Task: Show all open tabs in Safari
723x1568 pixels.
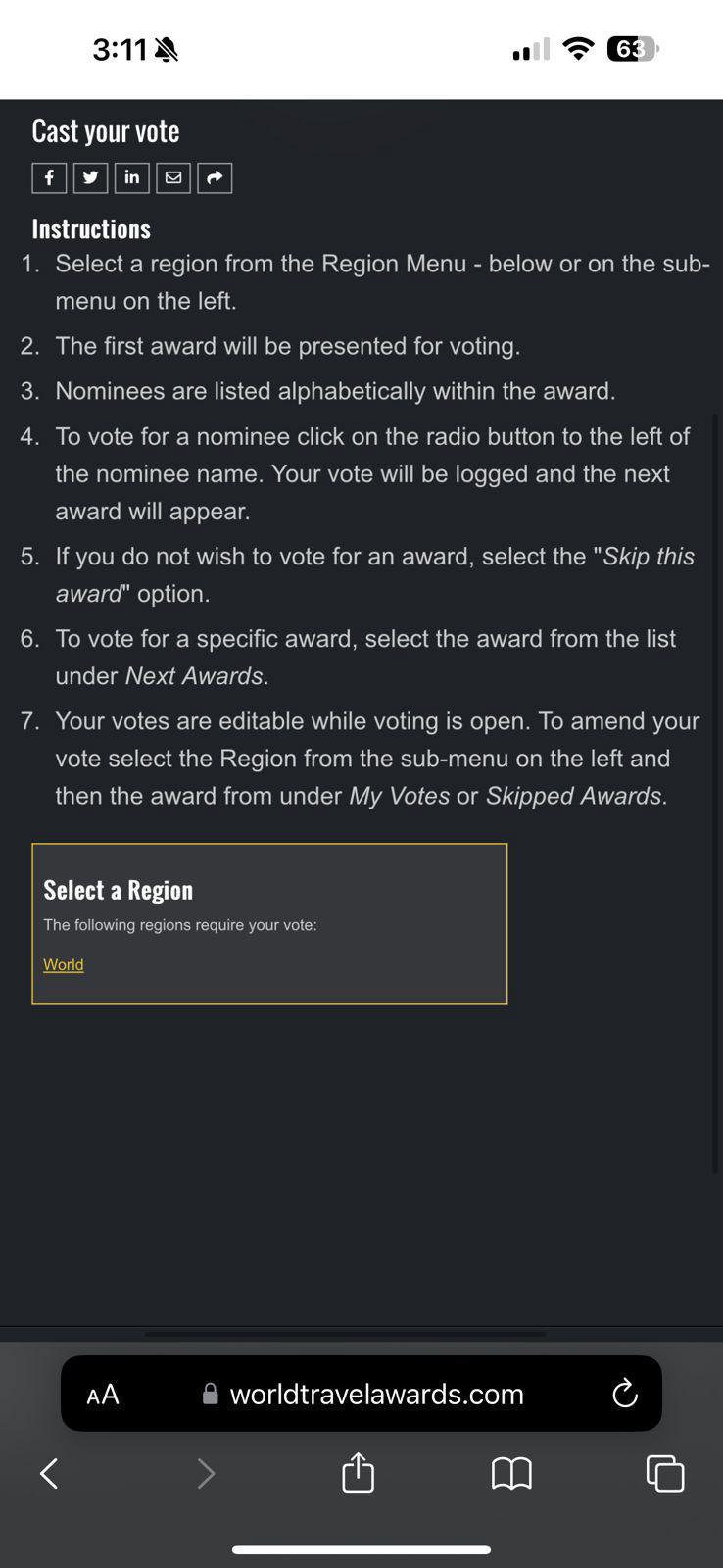Action: pos(665,1472)
